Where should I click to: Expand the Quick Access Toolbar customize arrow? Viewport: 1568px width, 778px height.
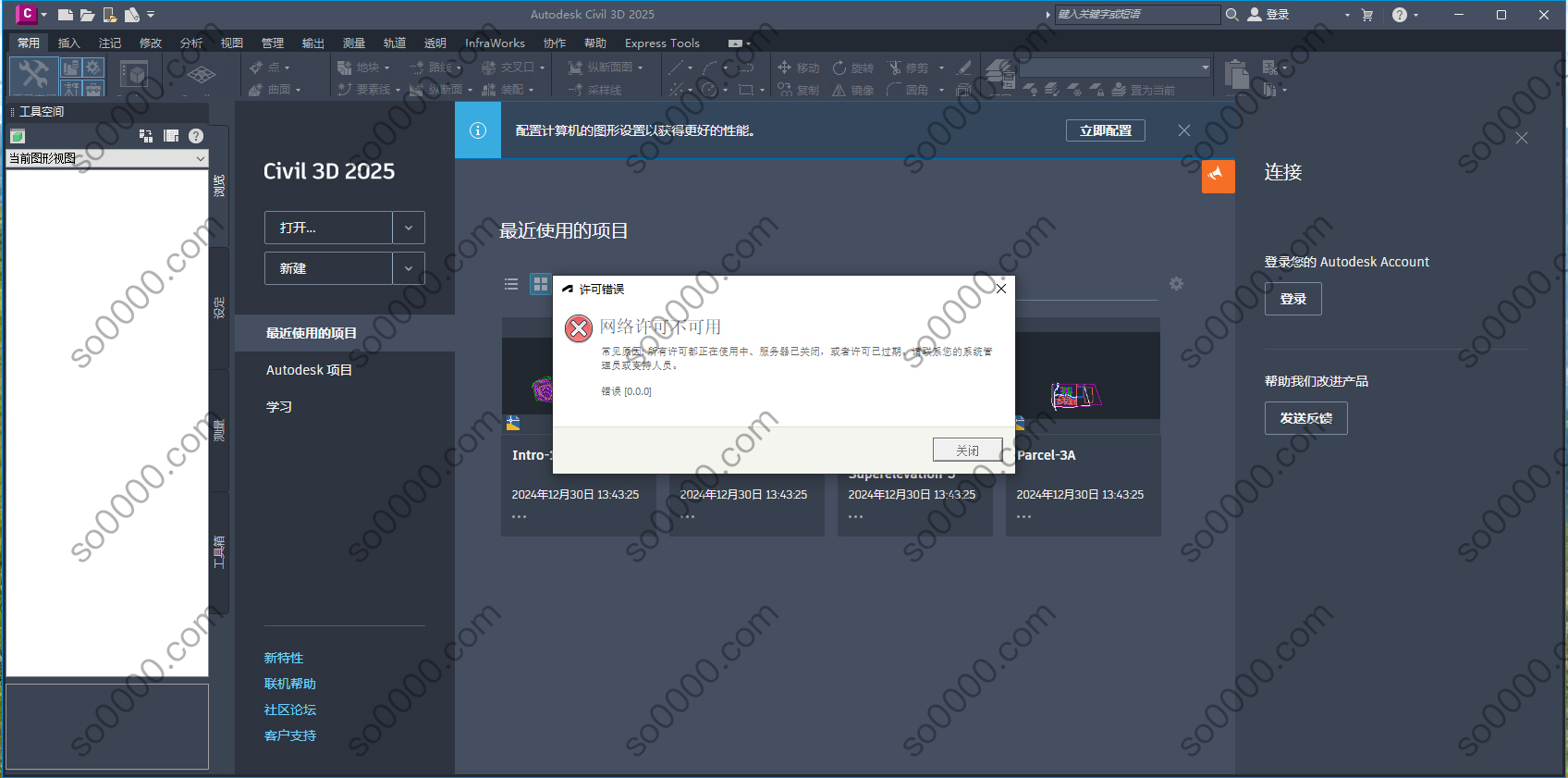[x=151, y=15]
